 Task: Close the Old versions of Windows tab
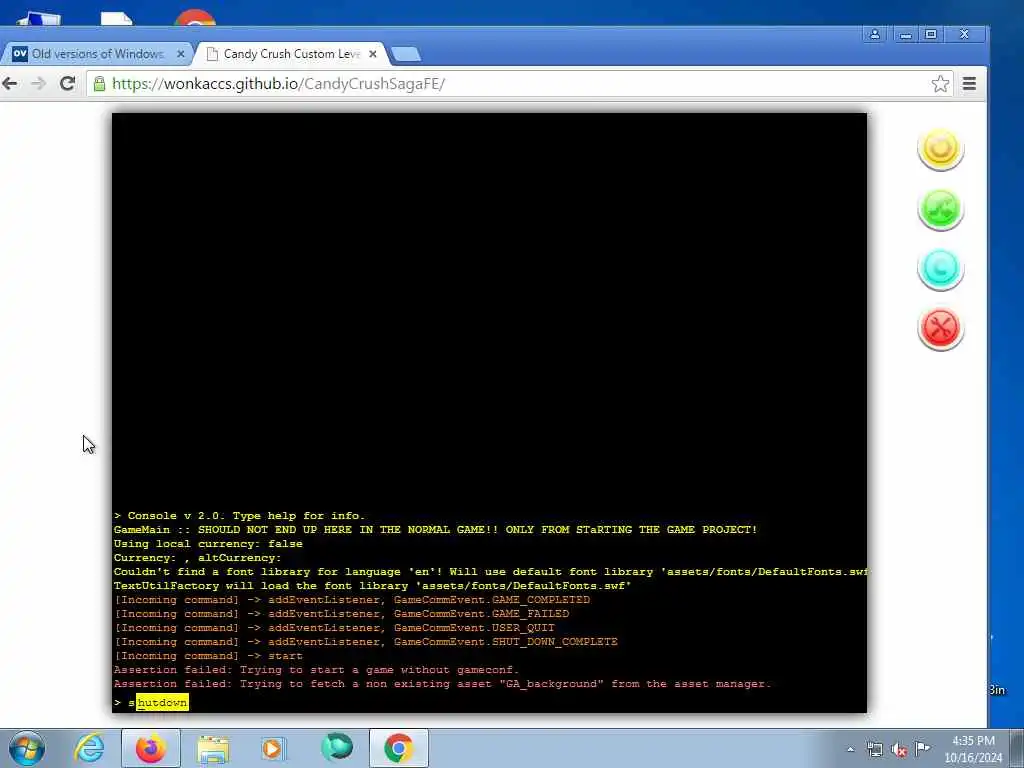click(x=181, y=54)
